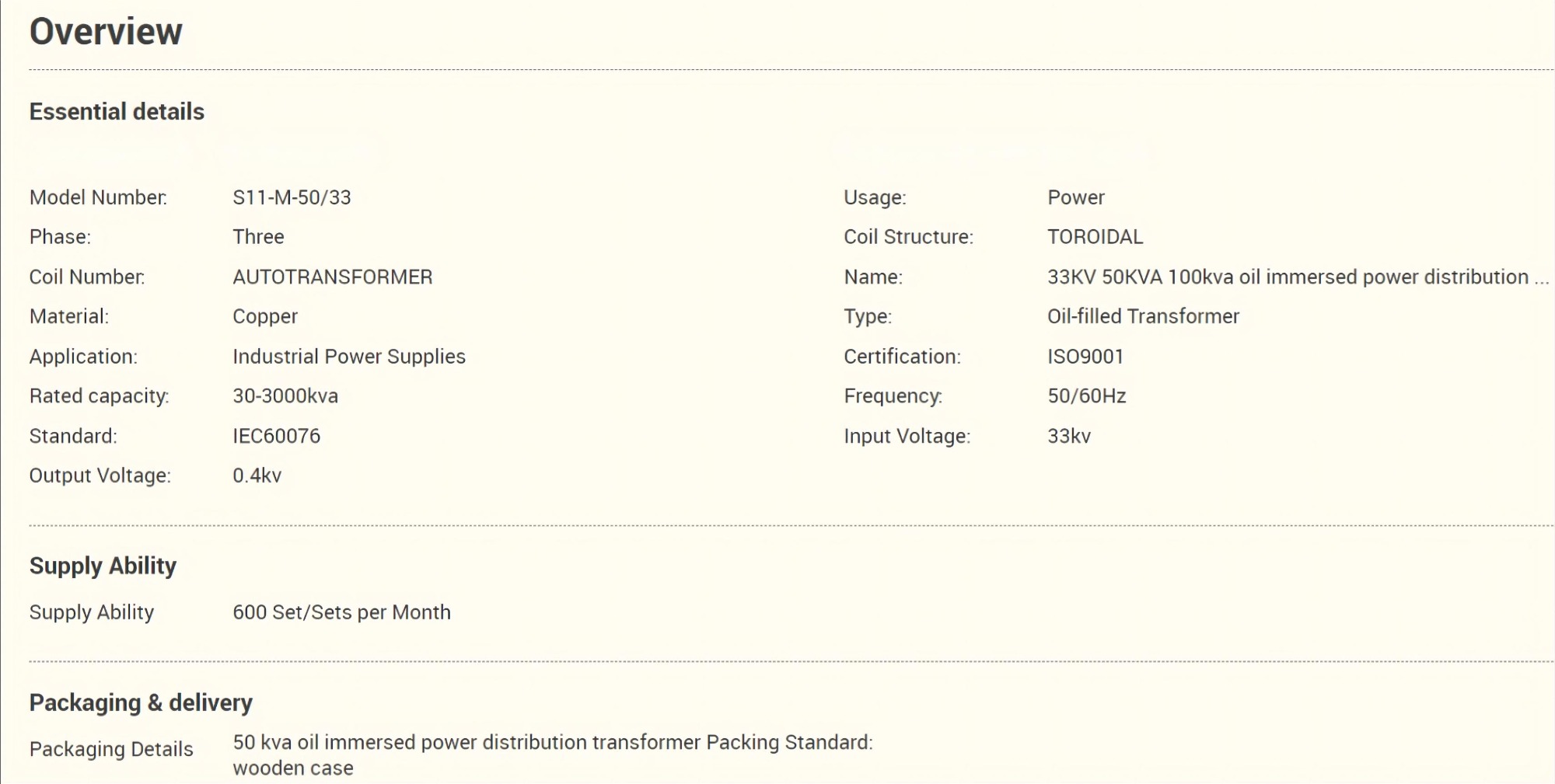Screen dimensions: 1555x784
Task: Click the Industrial Power Supplies application value
Action: coord(349,357)
